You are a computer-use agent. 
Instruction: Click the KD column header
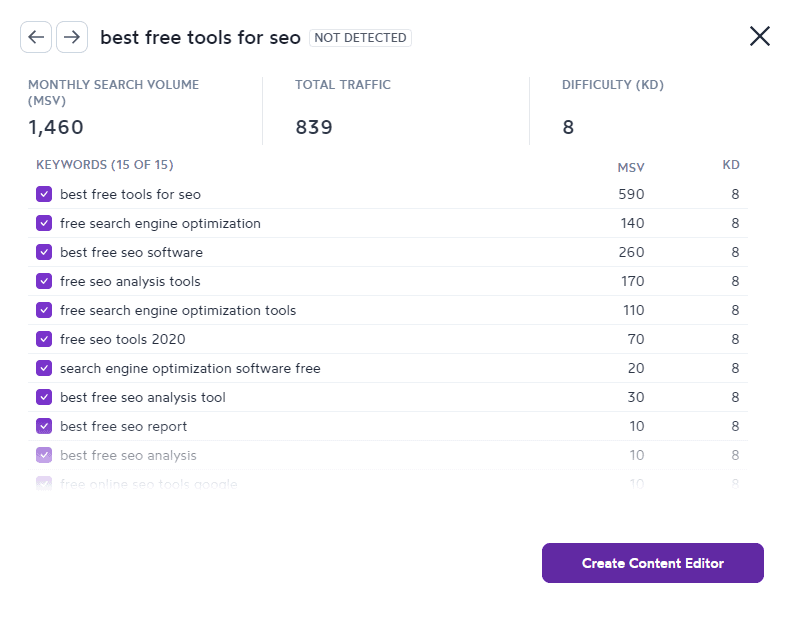point(731,165)
